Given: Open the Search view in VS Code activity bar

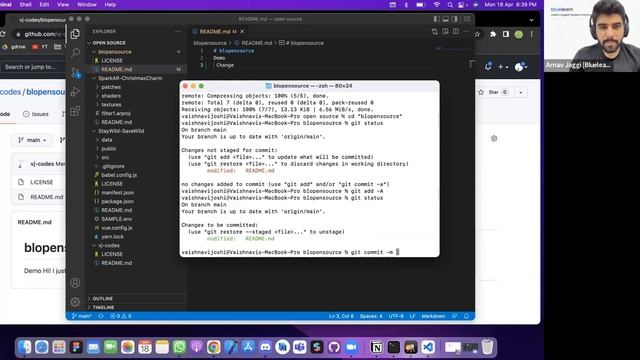Looking at the screenshot, I should click(75, 53).
